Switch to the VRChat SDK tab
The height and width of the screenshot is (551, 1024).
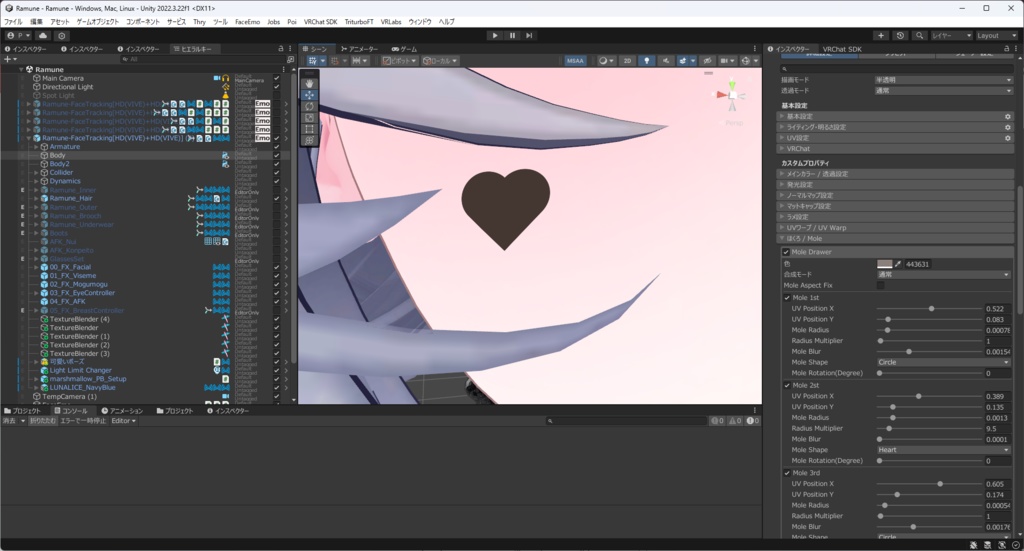click(842, 49)
